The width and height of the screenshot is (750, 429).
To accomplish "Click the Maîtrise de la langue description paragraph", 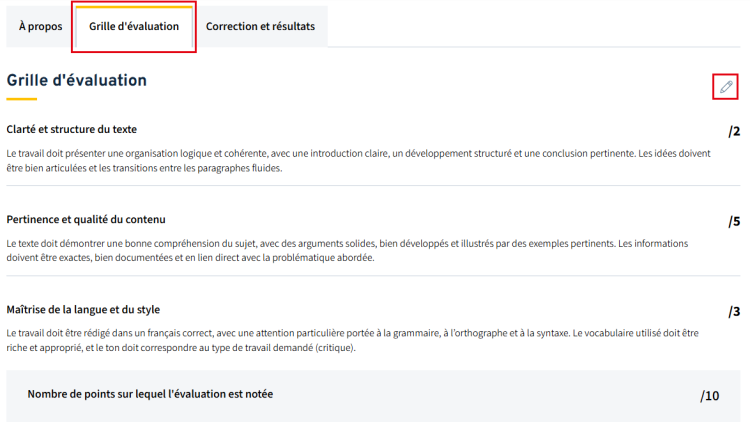I will (x=353, y=340).
